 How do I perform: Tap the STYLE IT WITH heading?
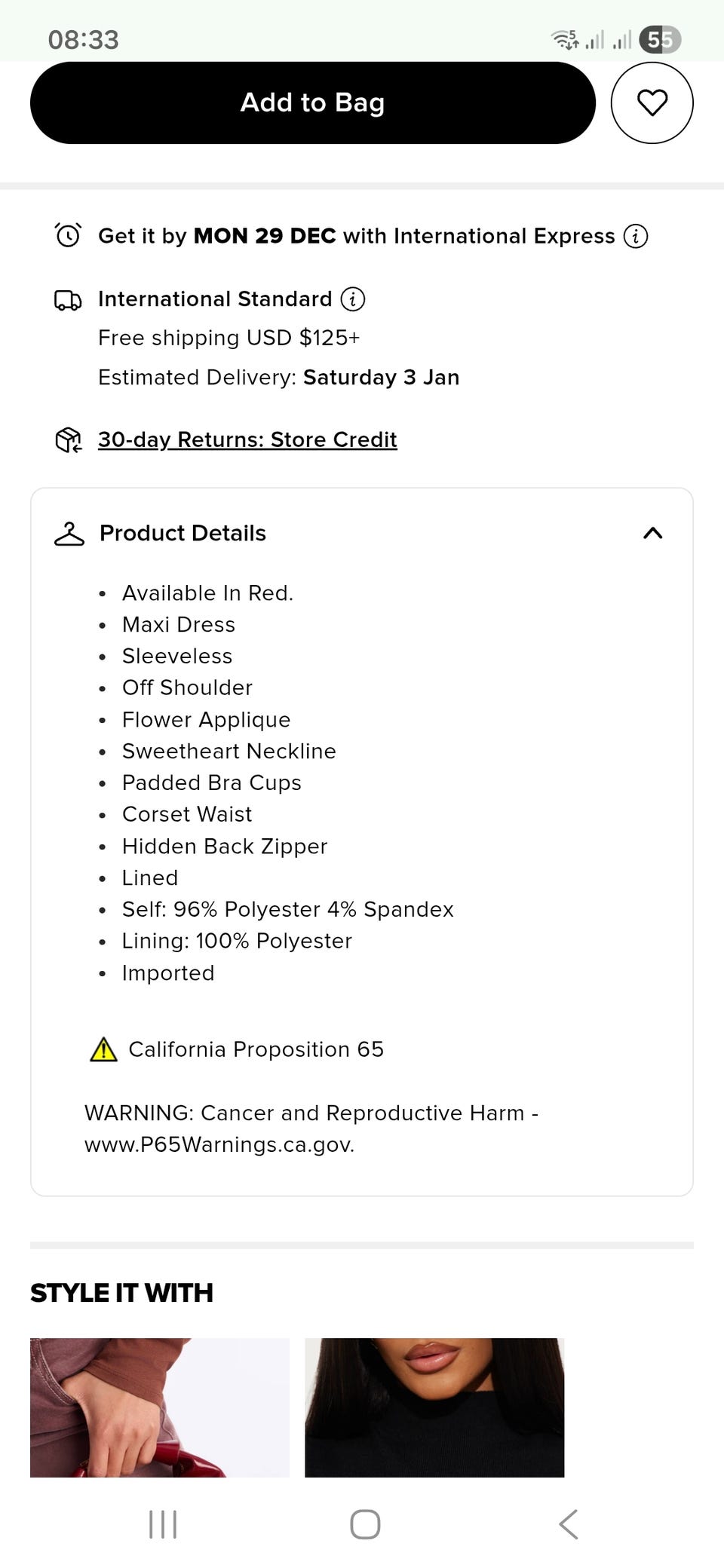(x=121, y=1293)
